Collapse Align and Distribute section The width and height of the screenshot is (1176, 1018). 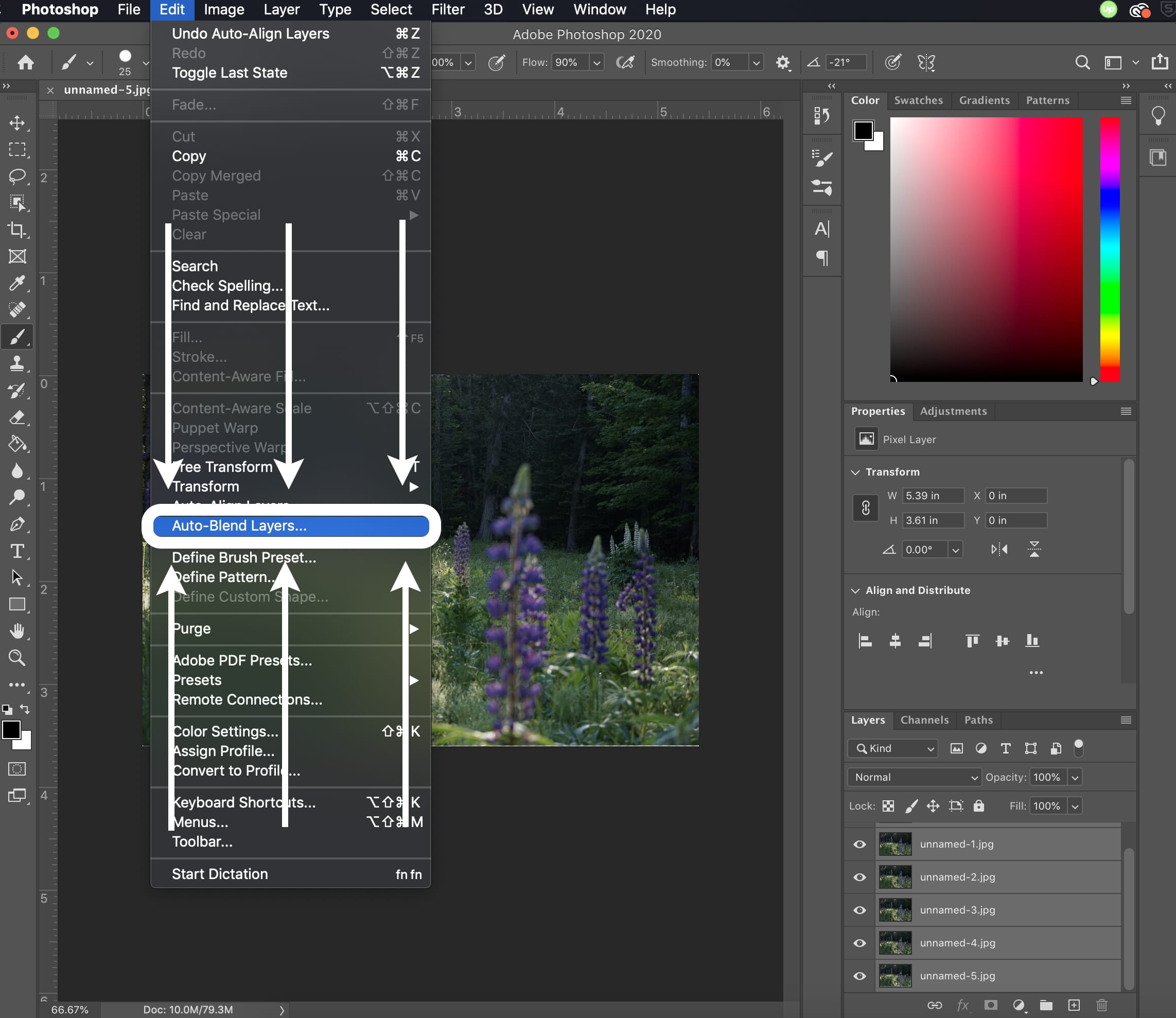click(855, 591)
